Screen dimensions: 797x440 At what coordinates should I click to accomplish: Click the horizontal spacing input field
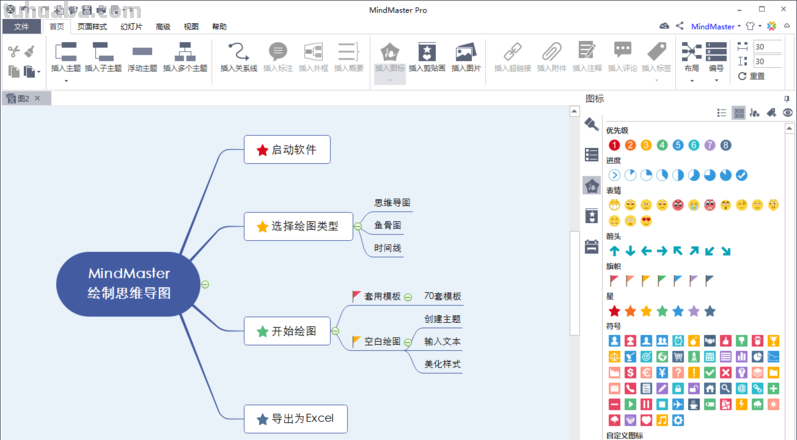pos(767,47)
